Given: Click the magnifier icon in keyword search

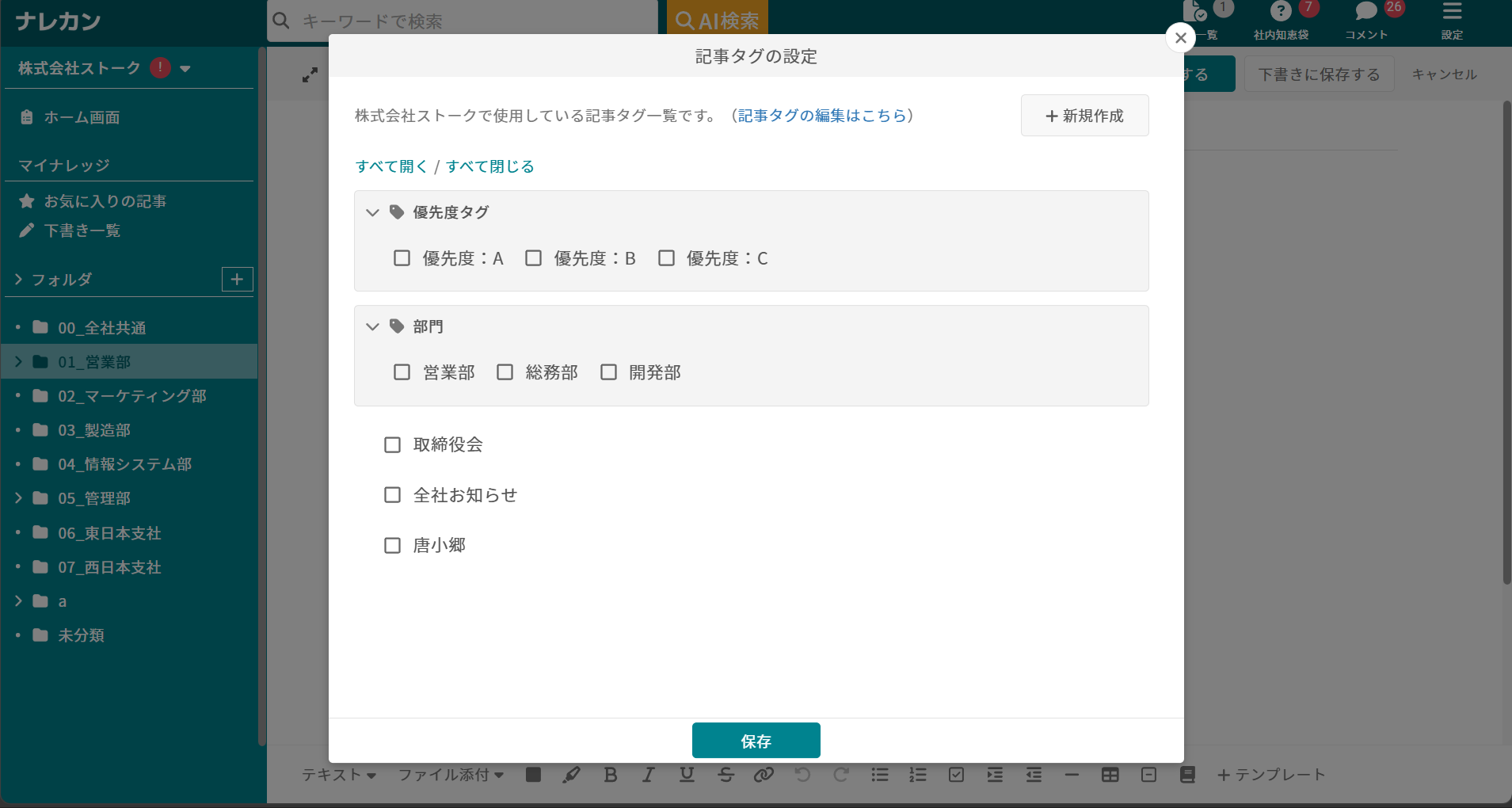Looking at the screenshot, I should pyautogui.click(x=281, y=21).
